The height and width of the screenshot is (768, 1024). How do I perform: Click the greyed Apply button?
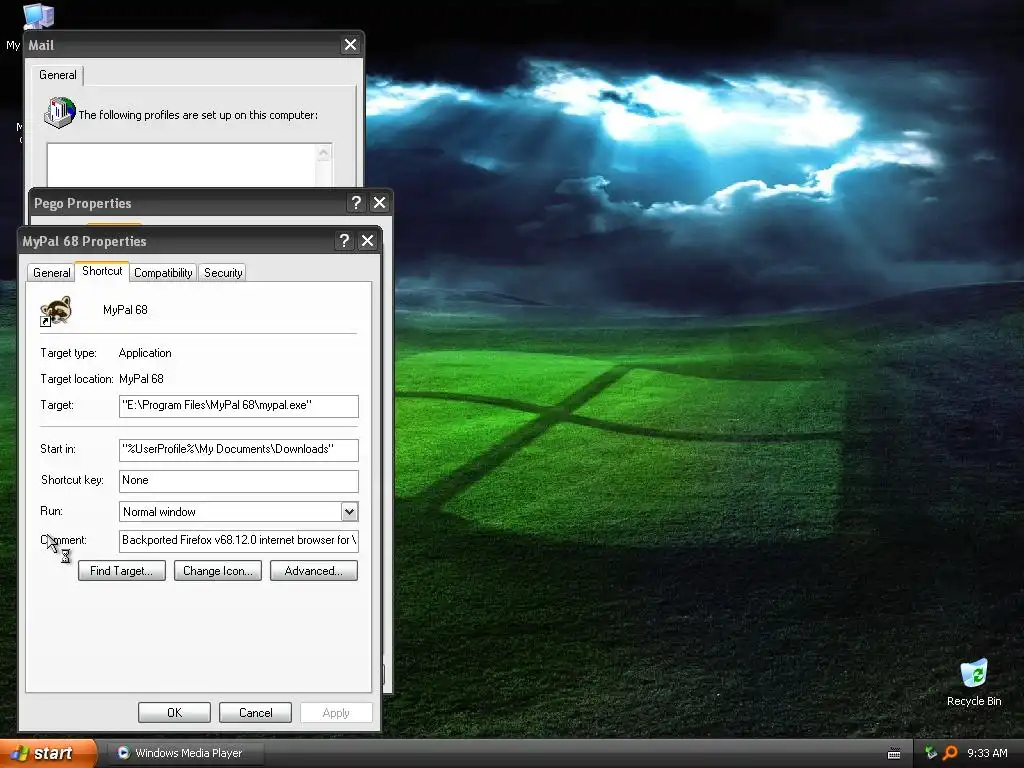coord(336,712)
